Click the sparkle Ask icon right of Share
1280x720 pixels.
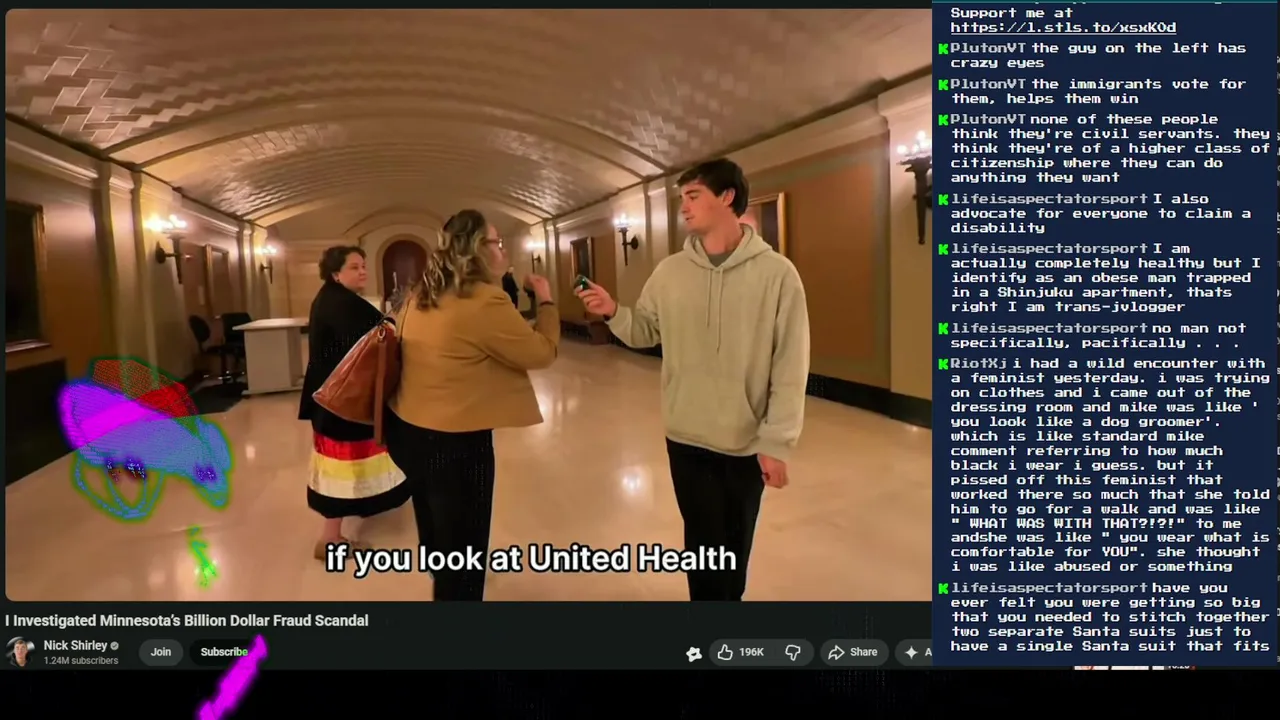click(911, 652)
